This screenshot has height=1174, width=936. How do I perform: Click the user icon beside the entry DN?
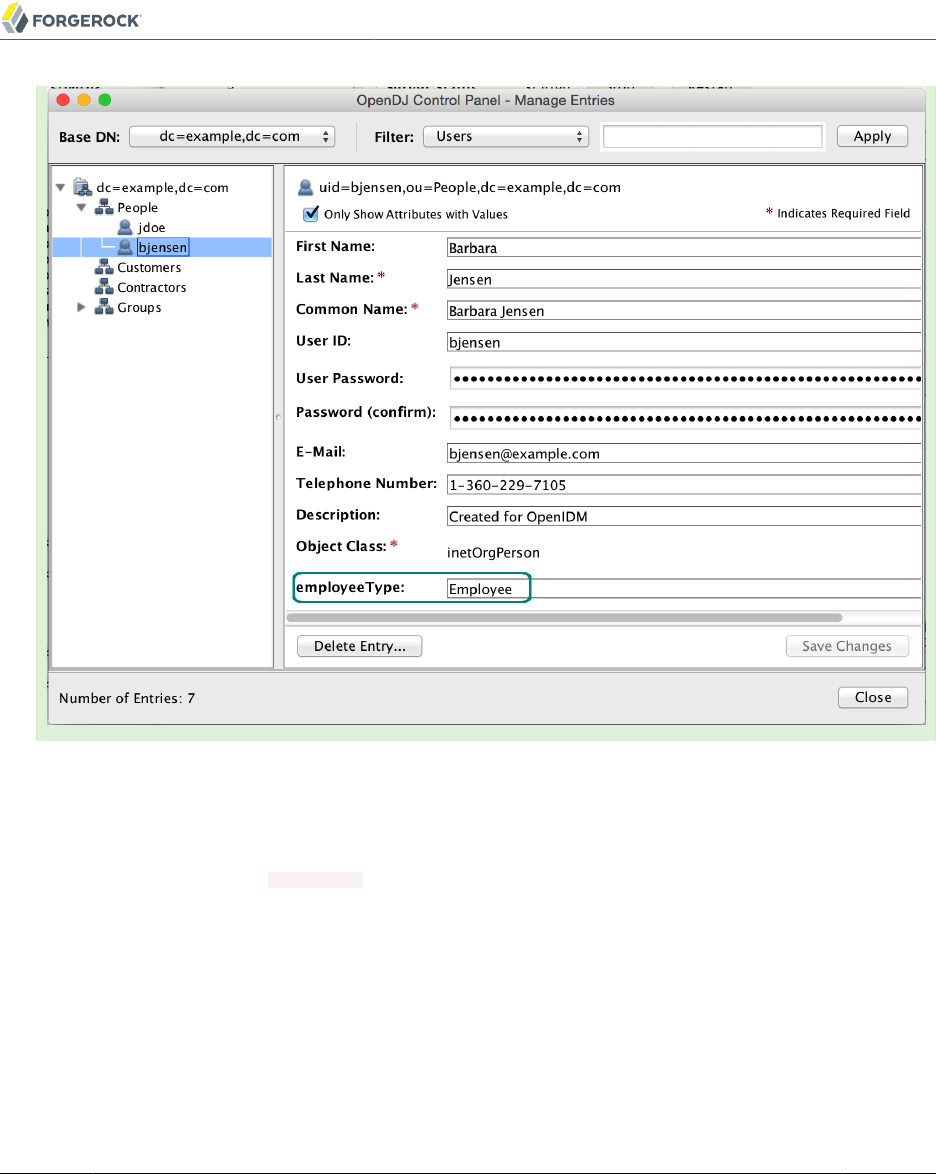[306, 187]
